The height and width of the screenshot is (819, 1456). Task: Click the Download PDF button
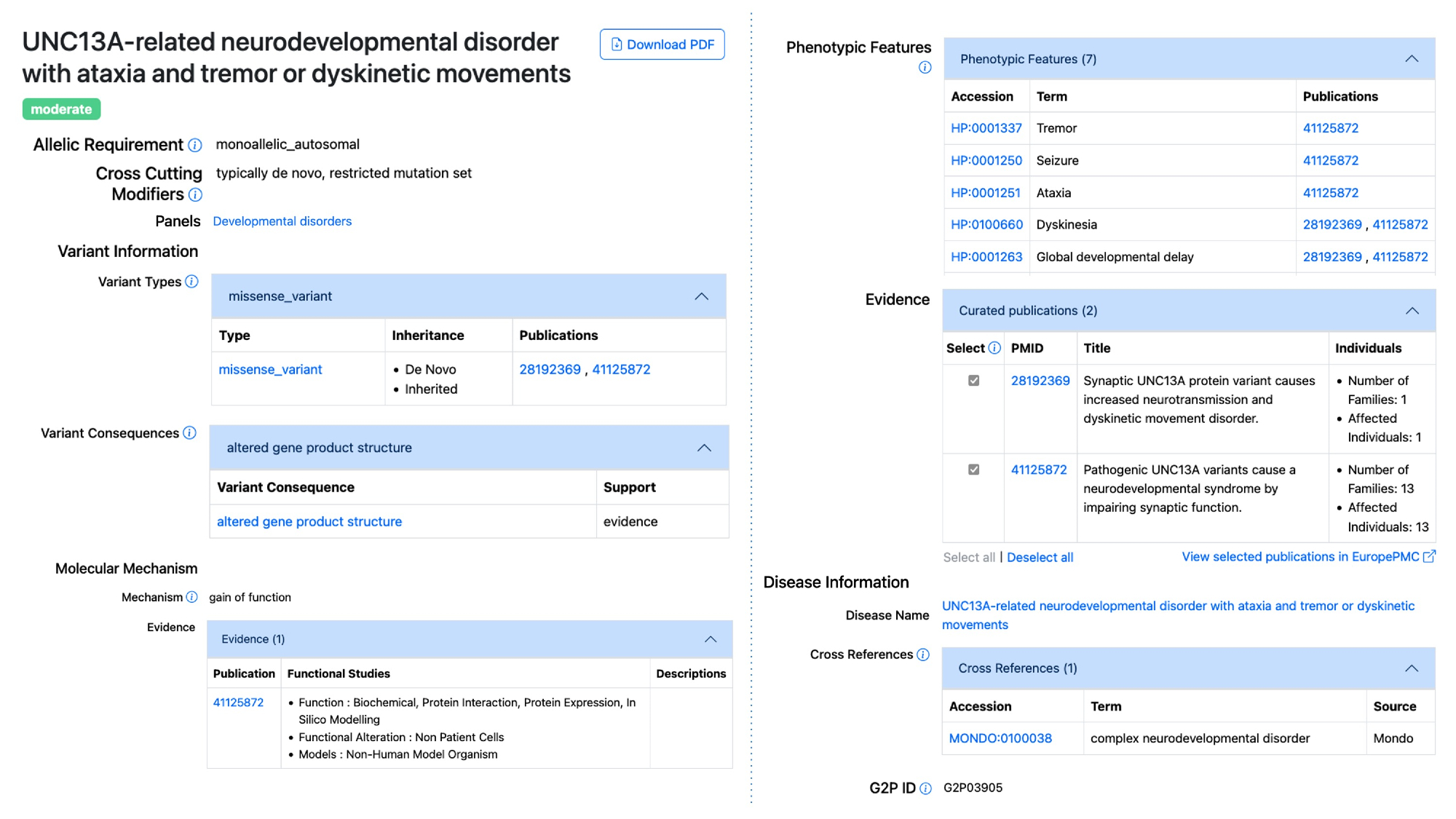662,44
